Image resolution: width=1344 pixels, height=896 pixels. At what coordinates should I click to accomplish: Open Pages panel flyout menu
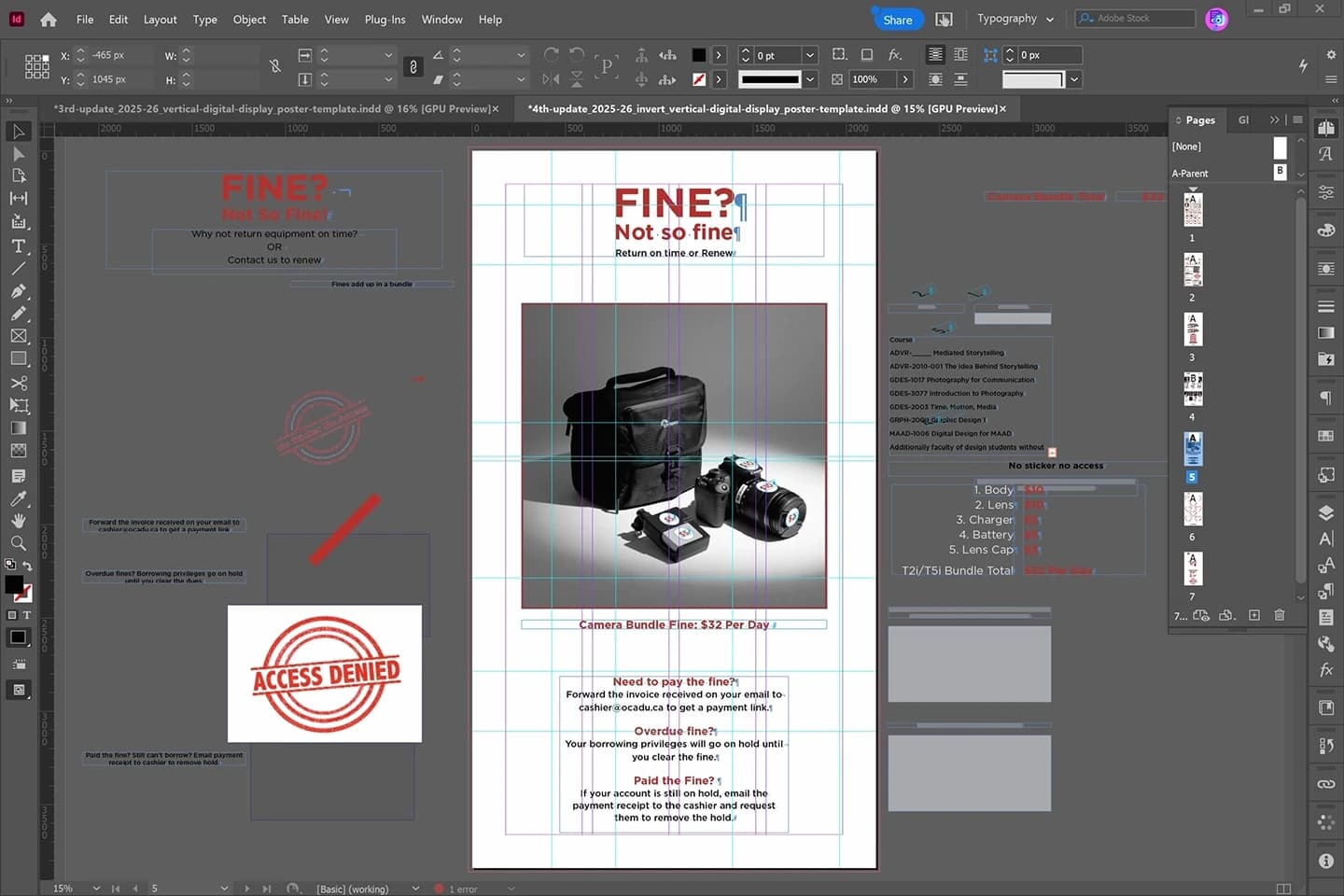pyautogui.click(x=1297, y=119)
